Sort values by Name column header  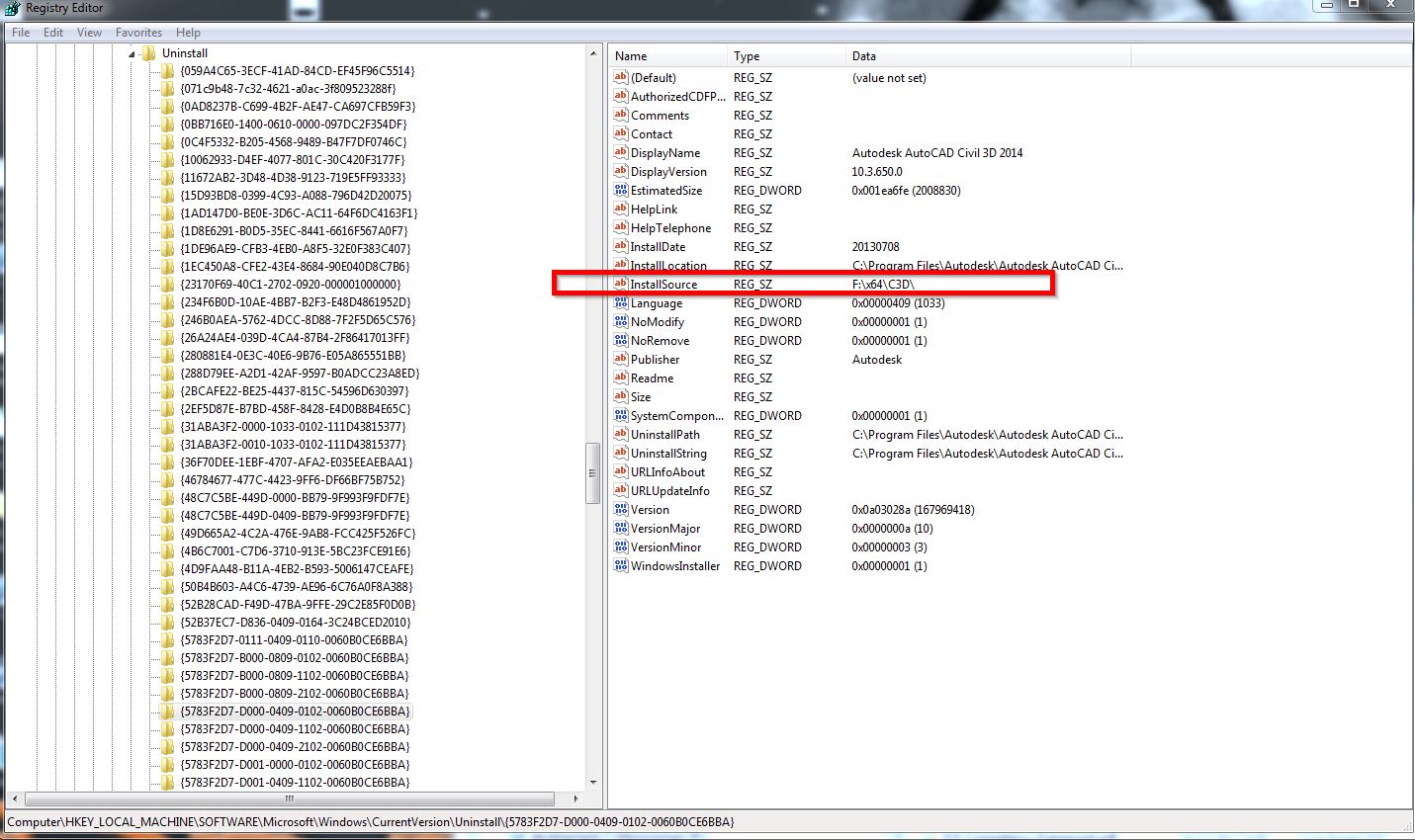pyautogui.click(x=668, y=56)
